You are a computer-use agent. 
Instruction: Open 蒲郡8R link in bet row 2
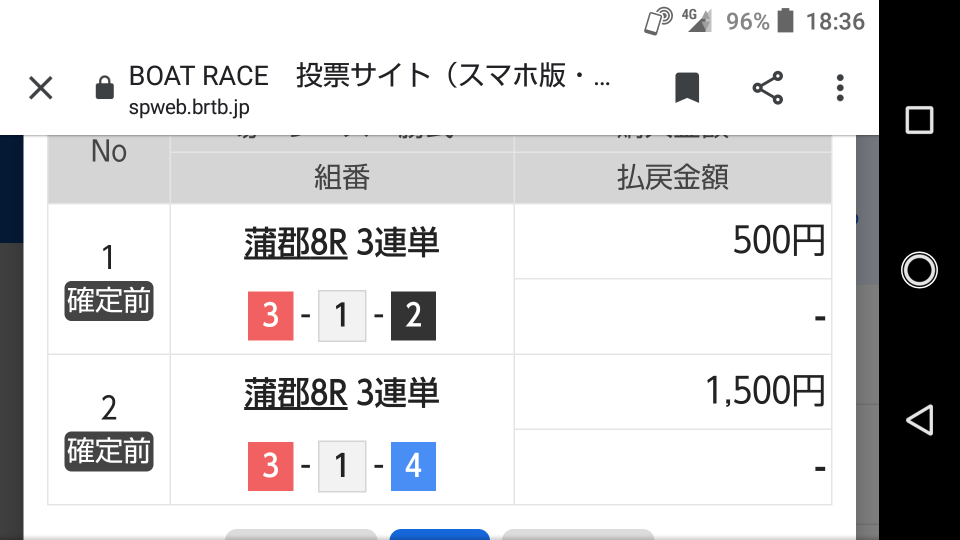pos(295,393)
